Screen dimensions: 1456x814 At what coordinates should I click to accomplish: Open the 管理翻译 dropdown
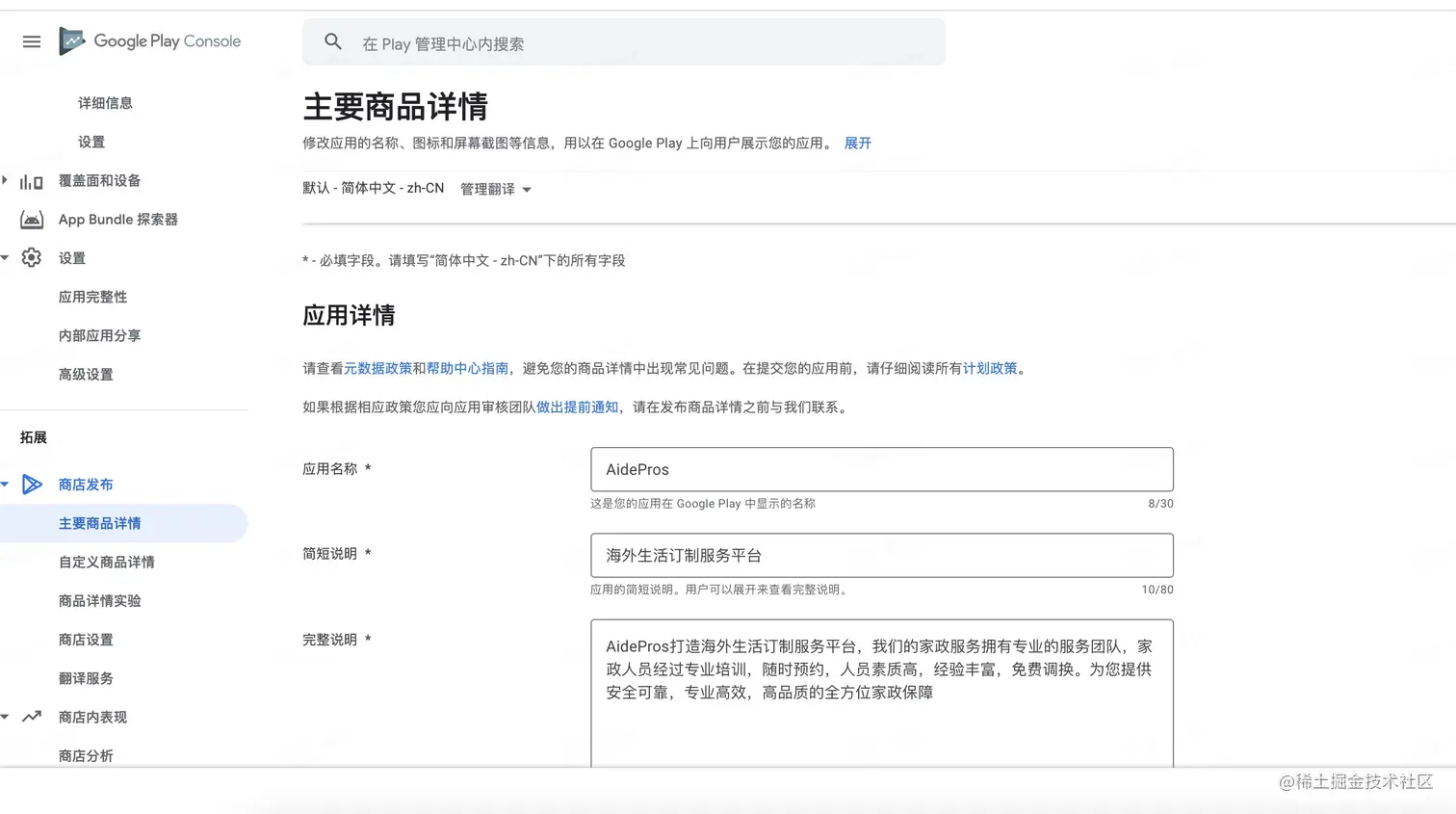click(496, 189)
